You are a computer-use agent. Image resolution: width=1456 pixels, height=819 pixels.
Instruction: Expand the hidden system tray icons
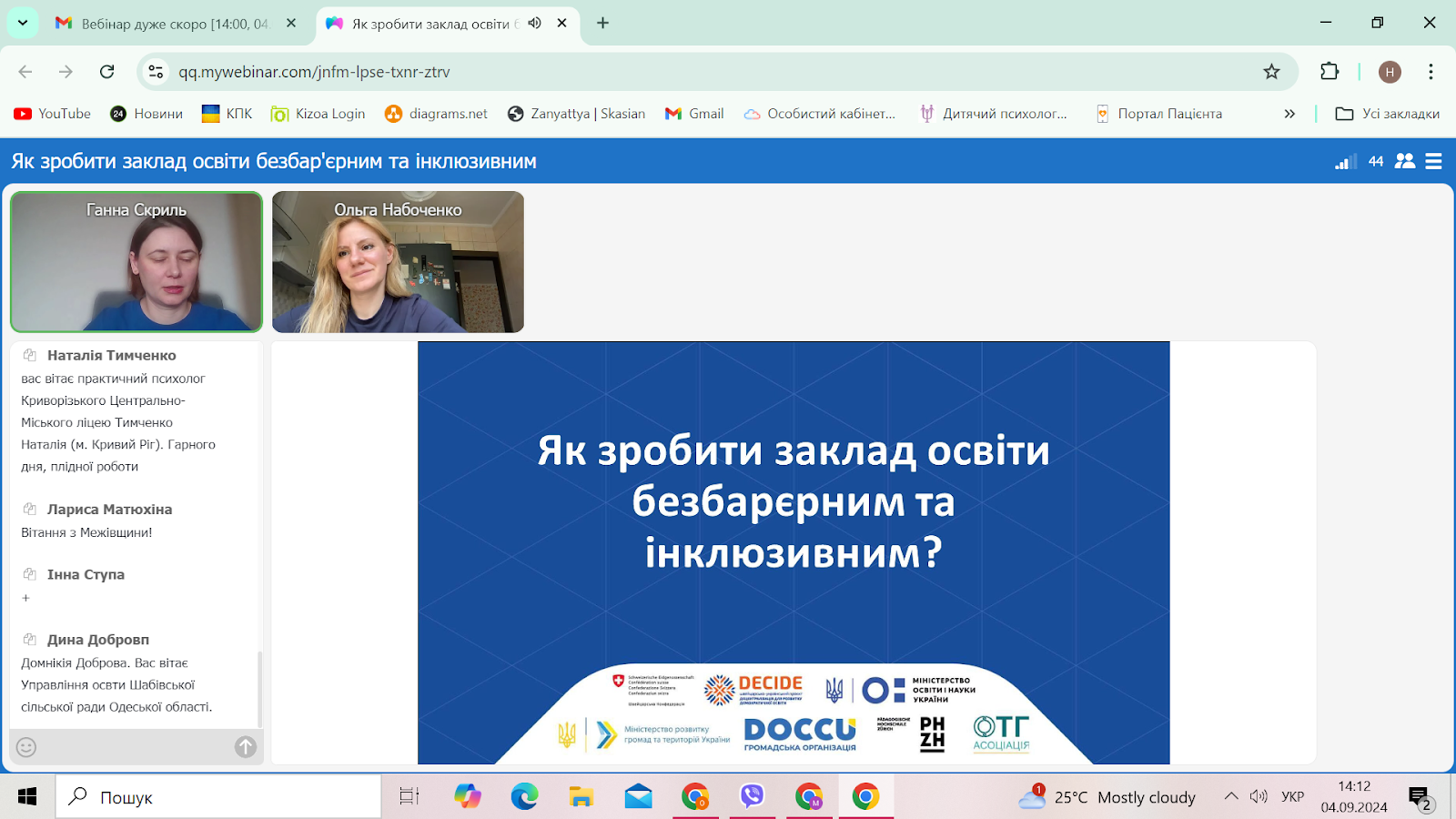(x=1231, y=797)
